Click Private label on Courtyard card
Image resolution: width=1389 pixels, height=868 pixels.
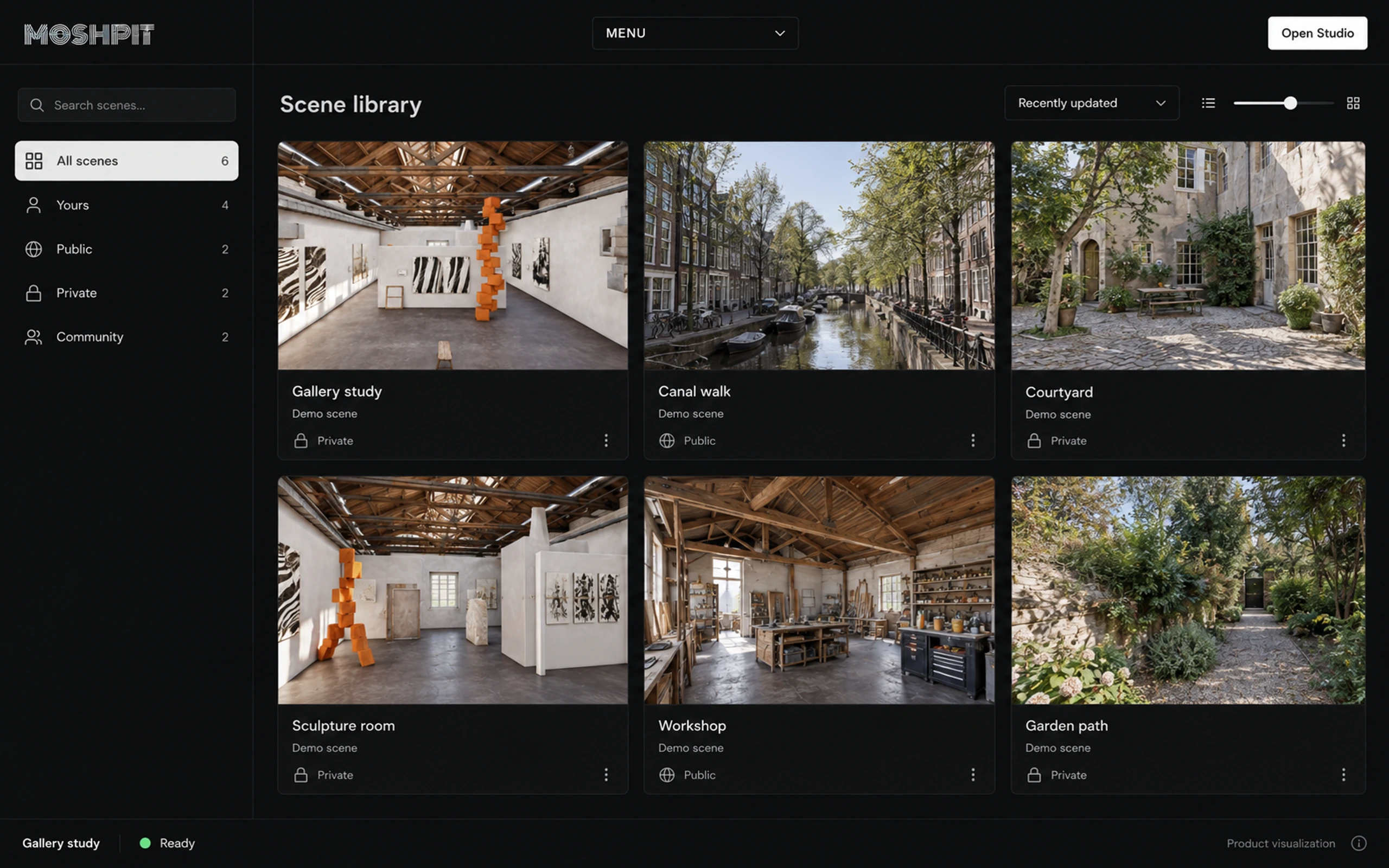pos(1068,441)
